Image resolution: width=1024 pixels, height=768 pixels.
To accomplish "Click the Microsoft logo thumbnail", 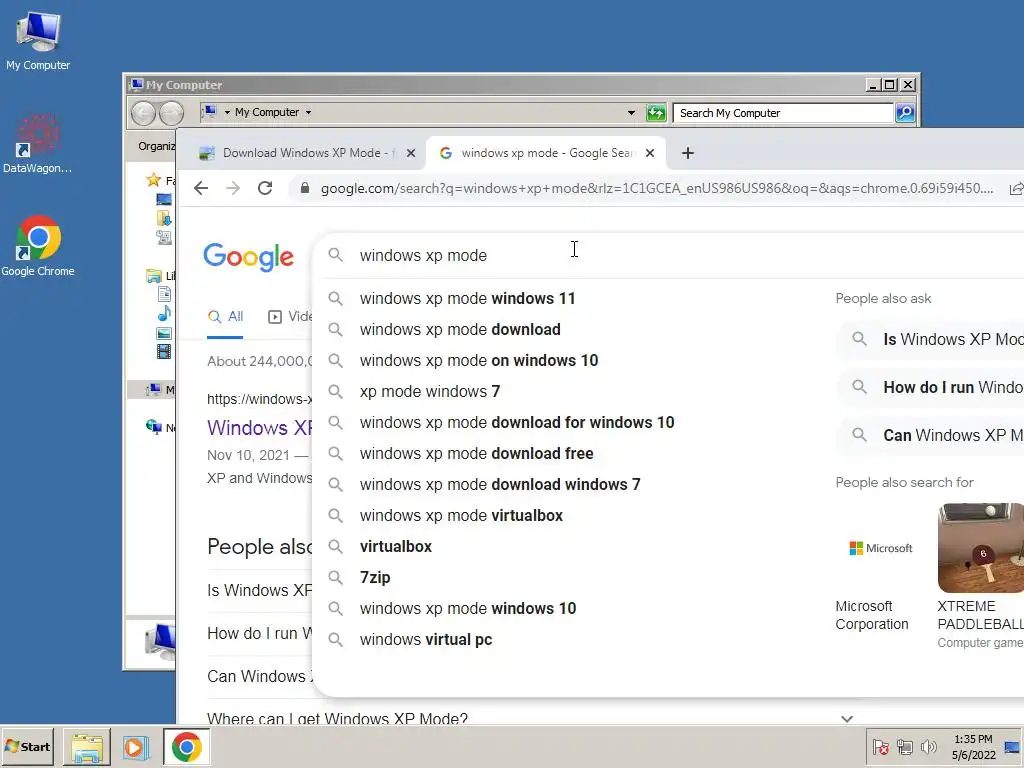I will (x=880, y=548).
